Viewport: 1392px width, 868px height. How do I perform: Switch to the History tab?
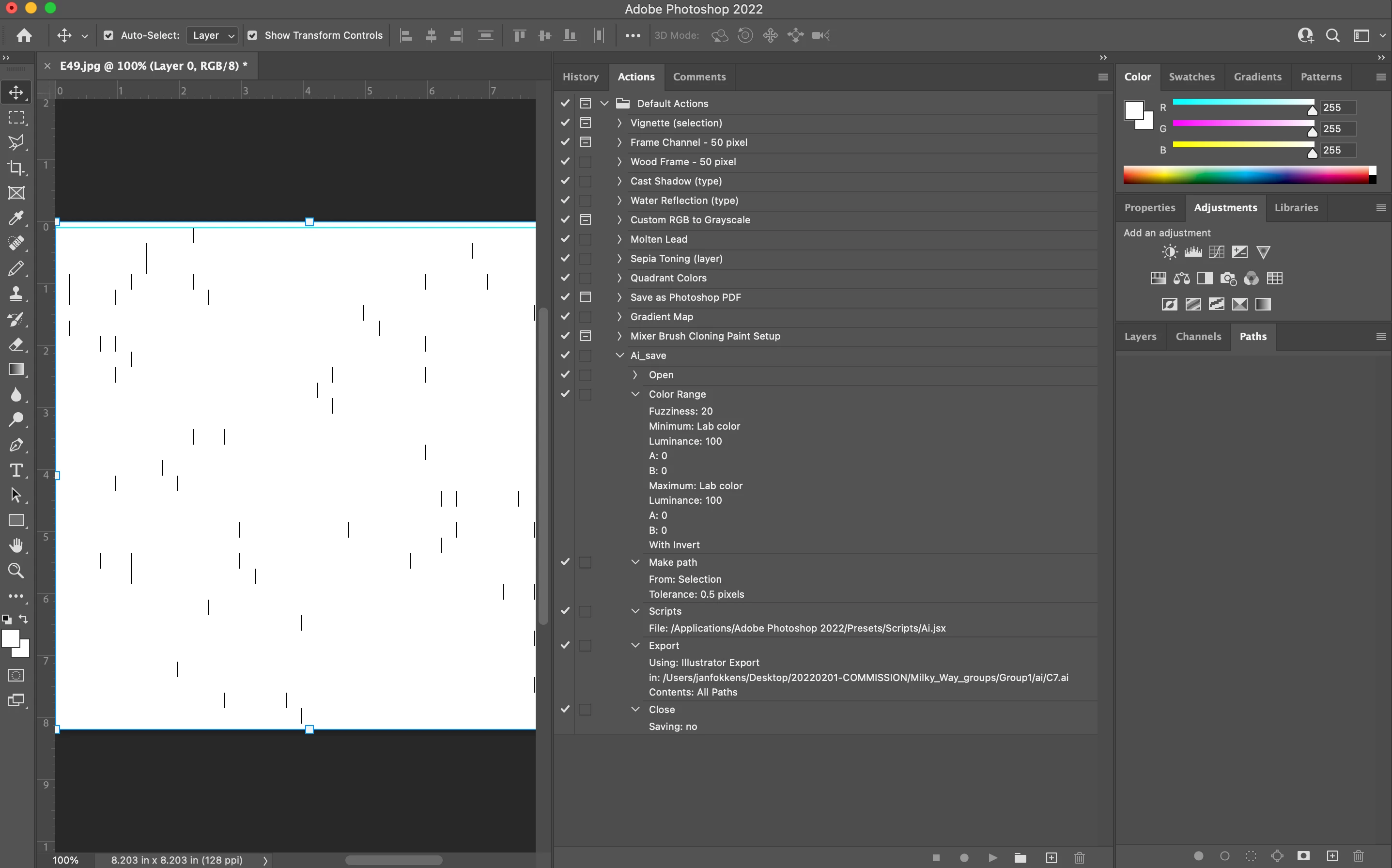pos(580,77)
